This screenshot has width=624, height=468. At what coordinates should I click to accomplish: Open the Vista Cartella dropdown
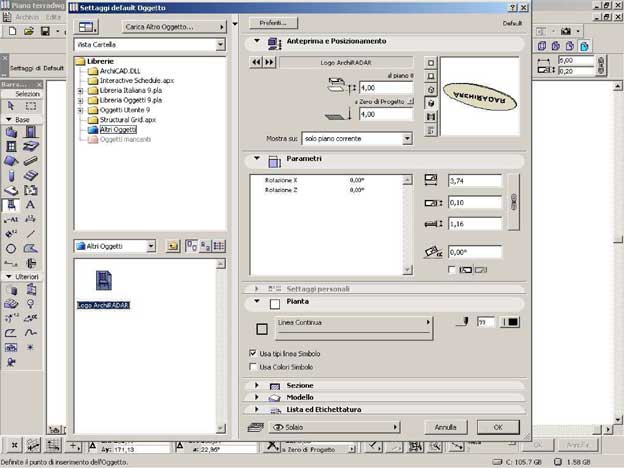tap(150, 45)
